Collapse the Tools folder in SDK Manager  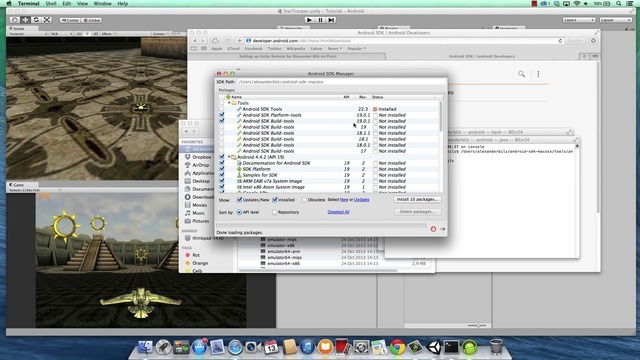click(x=229, y=103)
